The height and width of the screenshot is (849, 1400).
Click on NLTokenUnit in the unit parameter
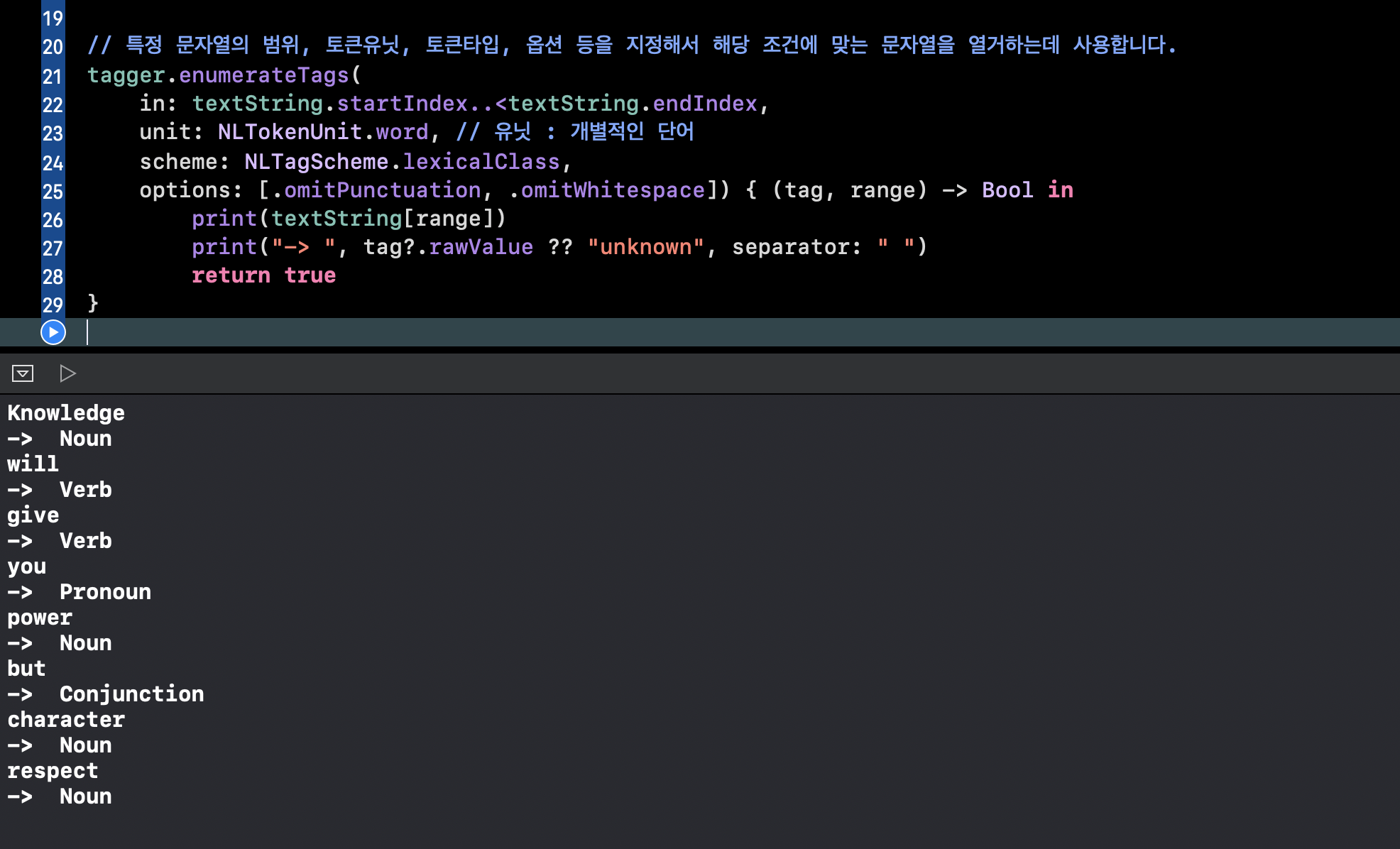point(290,132)
